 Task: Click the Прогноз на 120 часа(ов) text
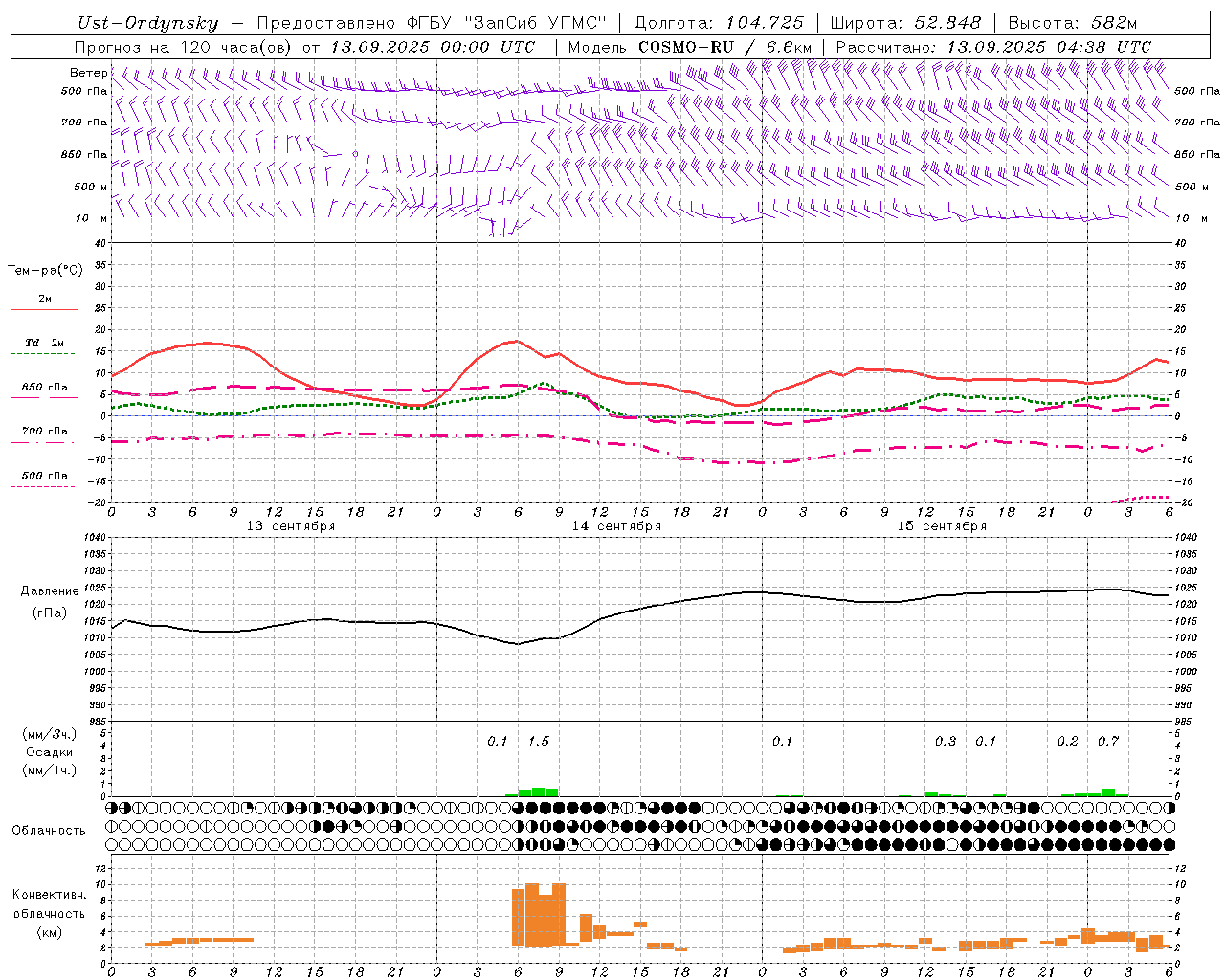pyautogui.click(x=184, y=47)
